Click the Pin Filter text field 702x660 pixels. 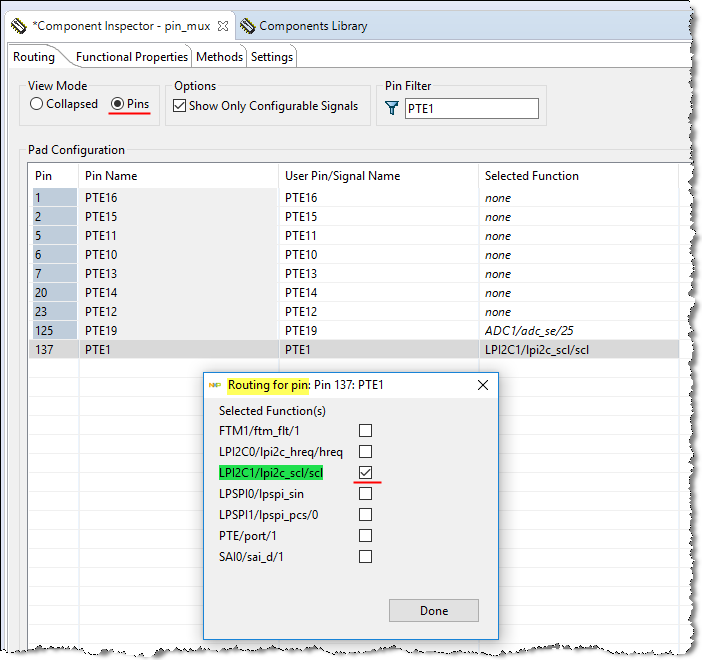tap(472, 108)
